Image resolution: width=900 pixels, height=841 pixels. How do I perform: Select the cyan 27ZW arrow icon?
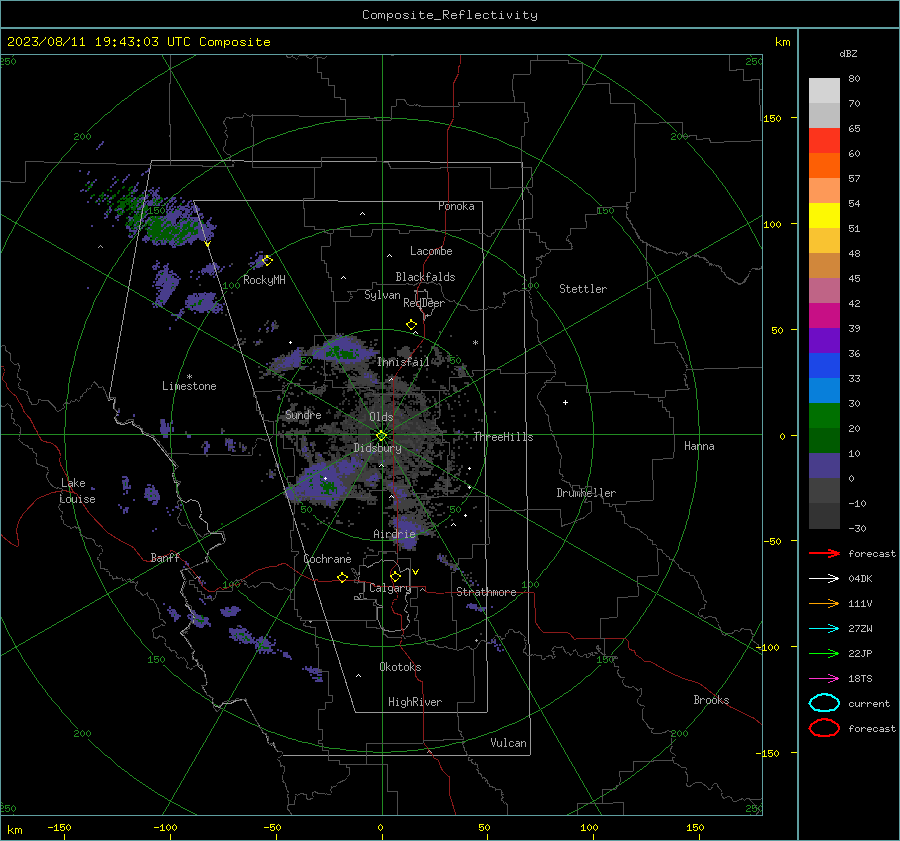824,629
